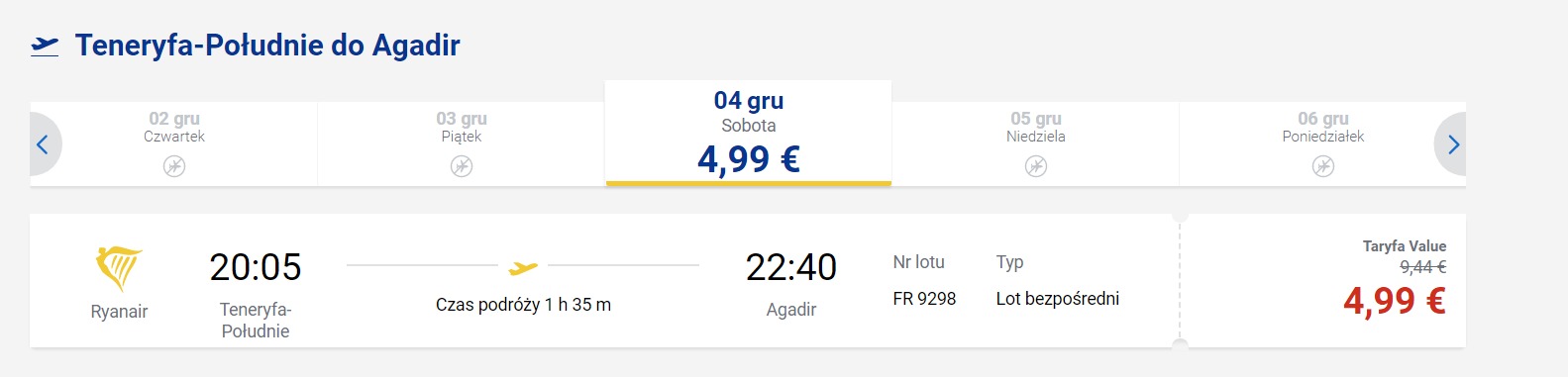Click the 20:05 departure time
Image resolution: width=1568 pixels, height=377 pixels.
pos(256,267)
